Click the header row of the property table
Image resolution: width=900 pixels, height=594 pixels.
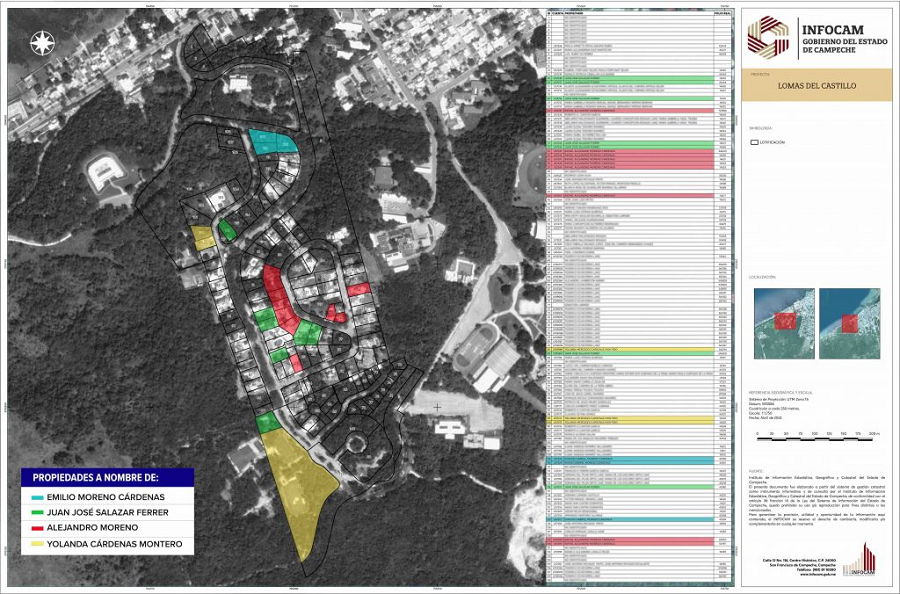click(640, 15)
